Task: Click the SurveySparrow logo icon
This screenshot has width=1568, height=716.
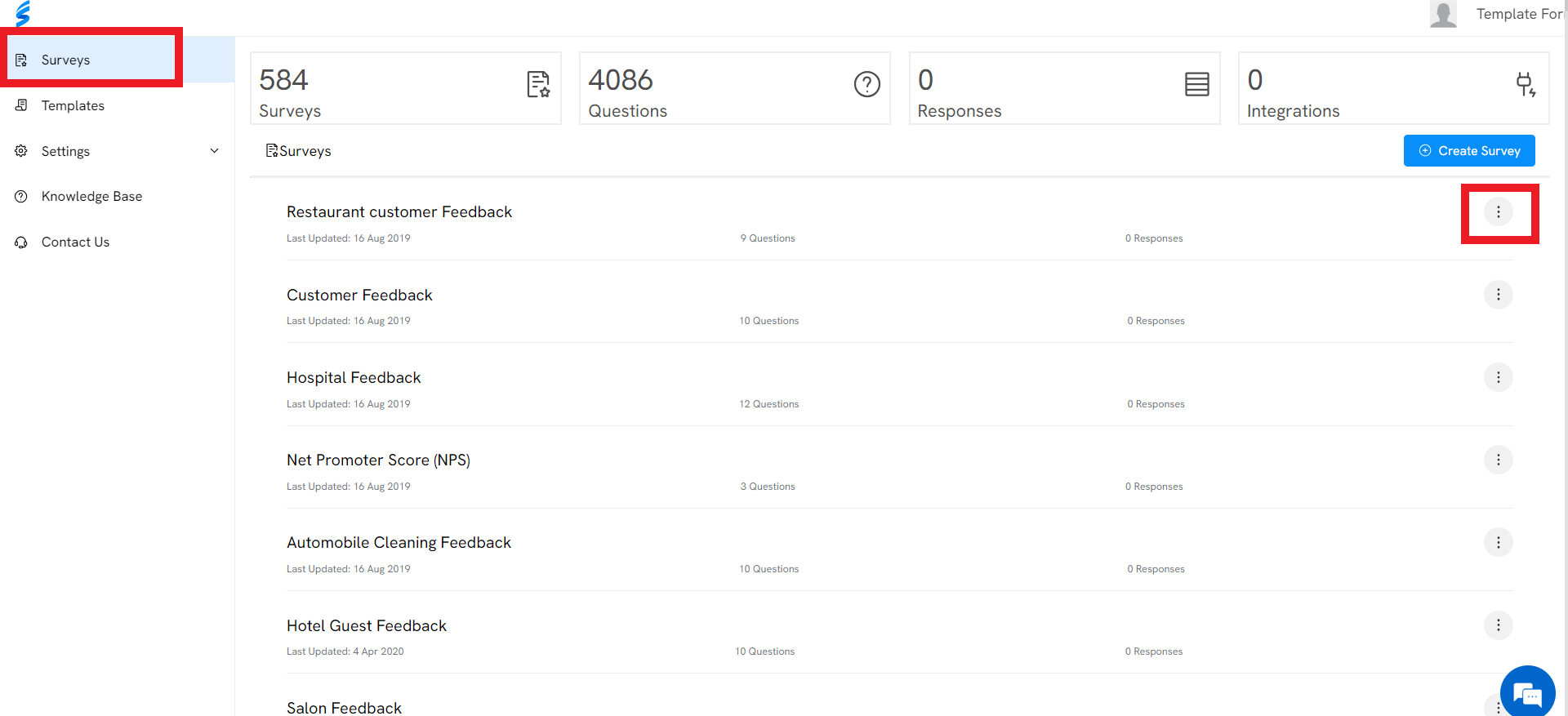Action: (23, 13)
